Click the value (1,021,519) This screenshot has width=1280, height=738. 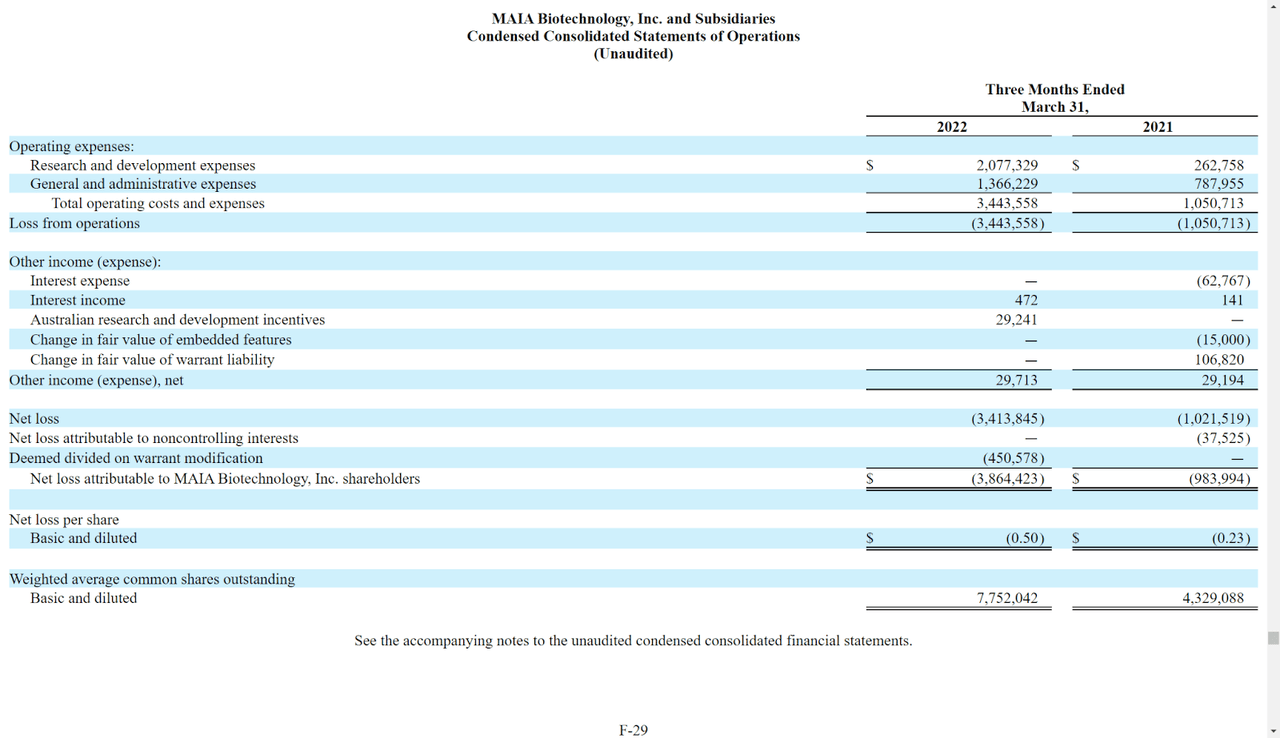tap(1214, 419)
